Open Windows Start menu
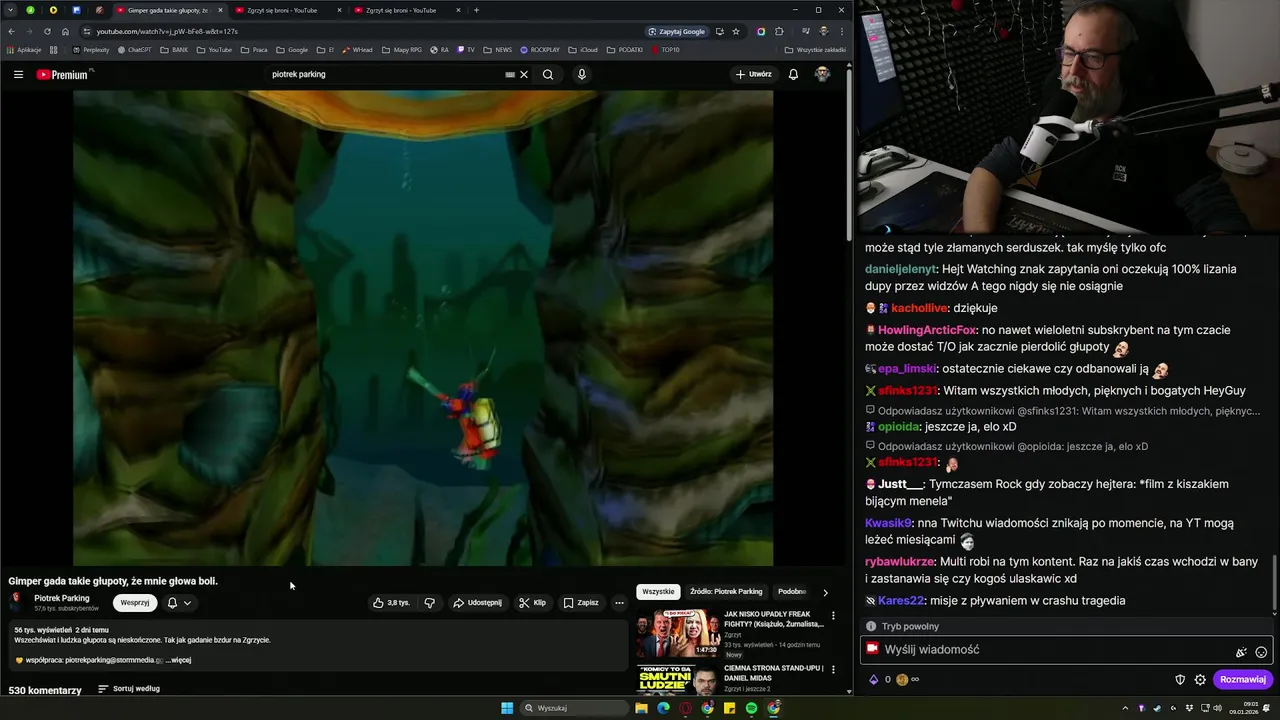This screenshot has height=720, width=1280. 507,708
